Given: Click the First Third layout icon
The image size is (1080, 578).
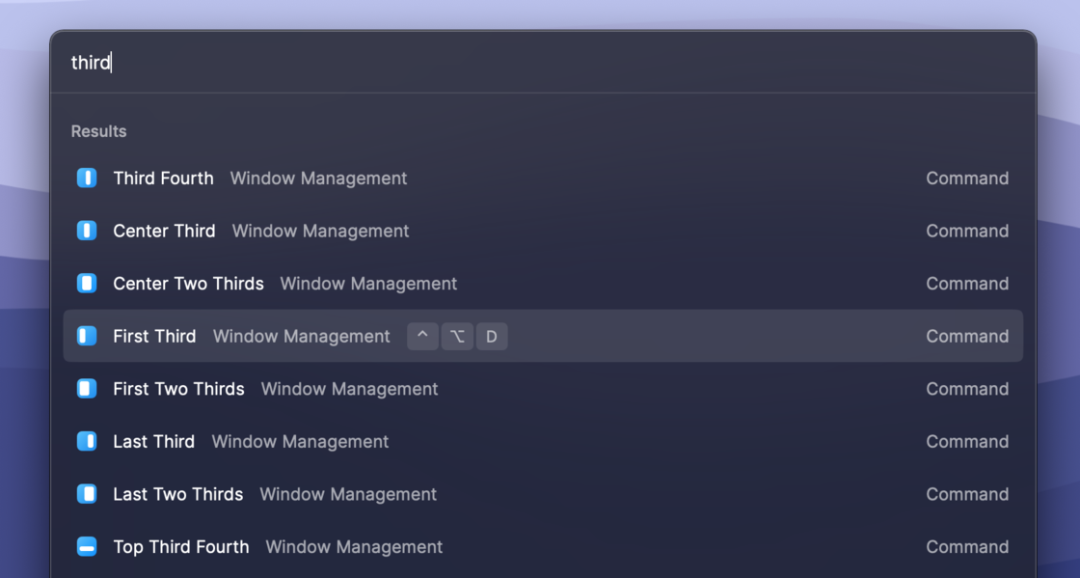Looking at the screenshot, I should click(87, 336).
